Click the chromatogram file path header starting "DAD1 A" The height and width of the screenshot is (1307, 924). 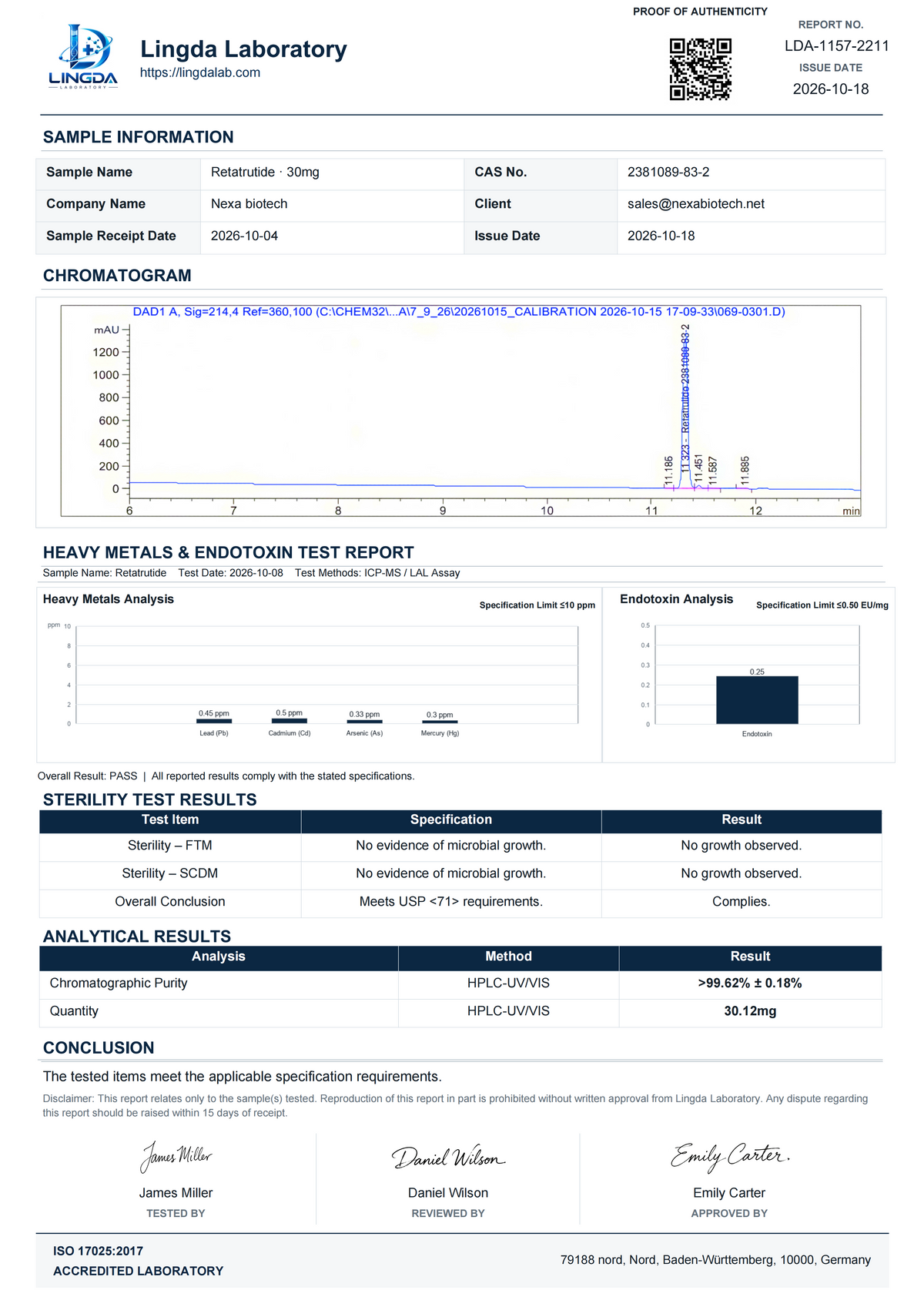[x=459, y=312]
